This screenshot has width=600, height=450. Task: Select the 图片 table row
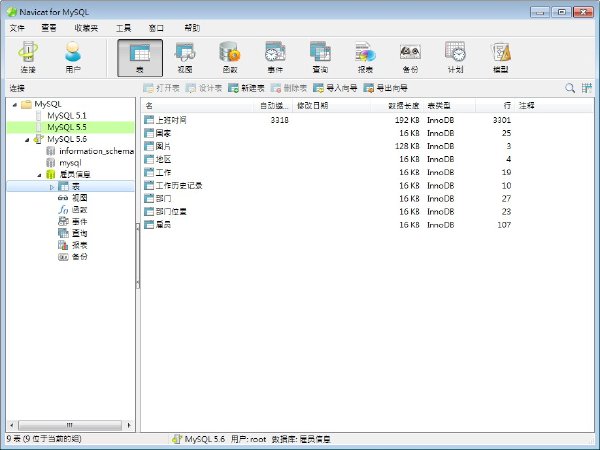point(367,146)
